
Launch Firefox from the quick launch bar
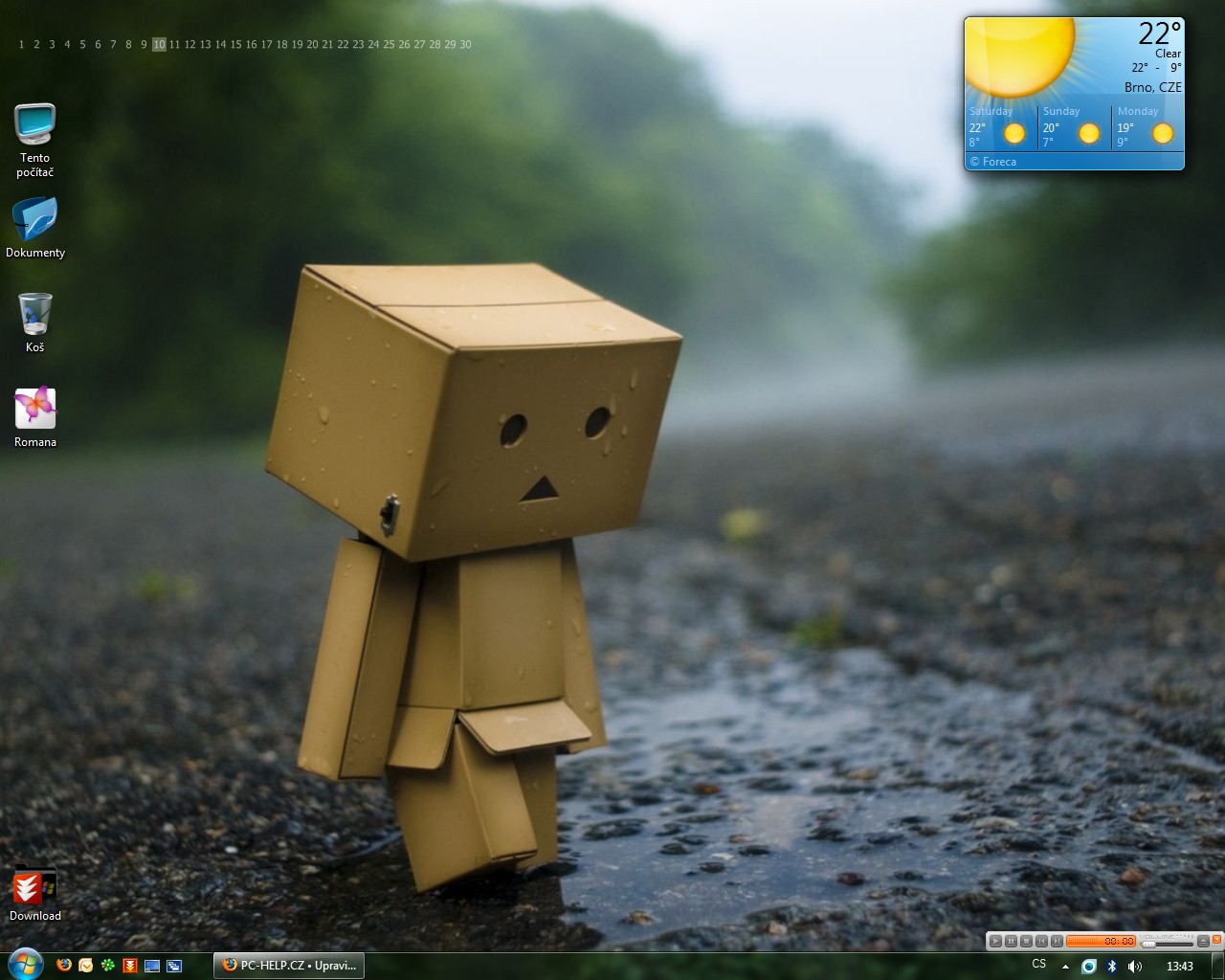click(64, 966)
